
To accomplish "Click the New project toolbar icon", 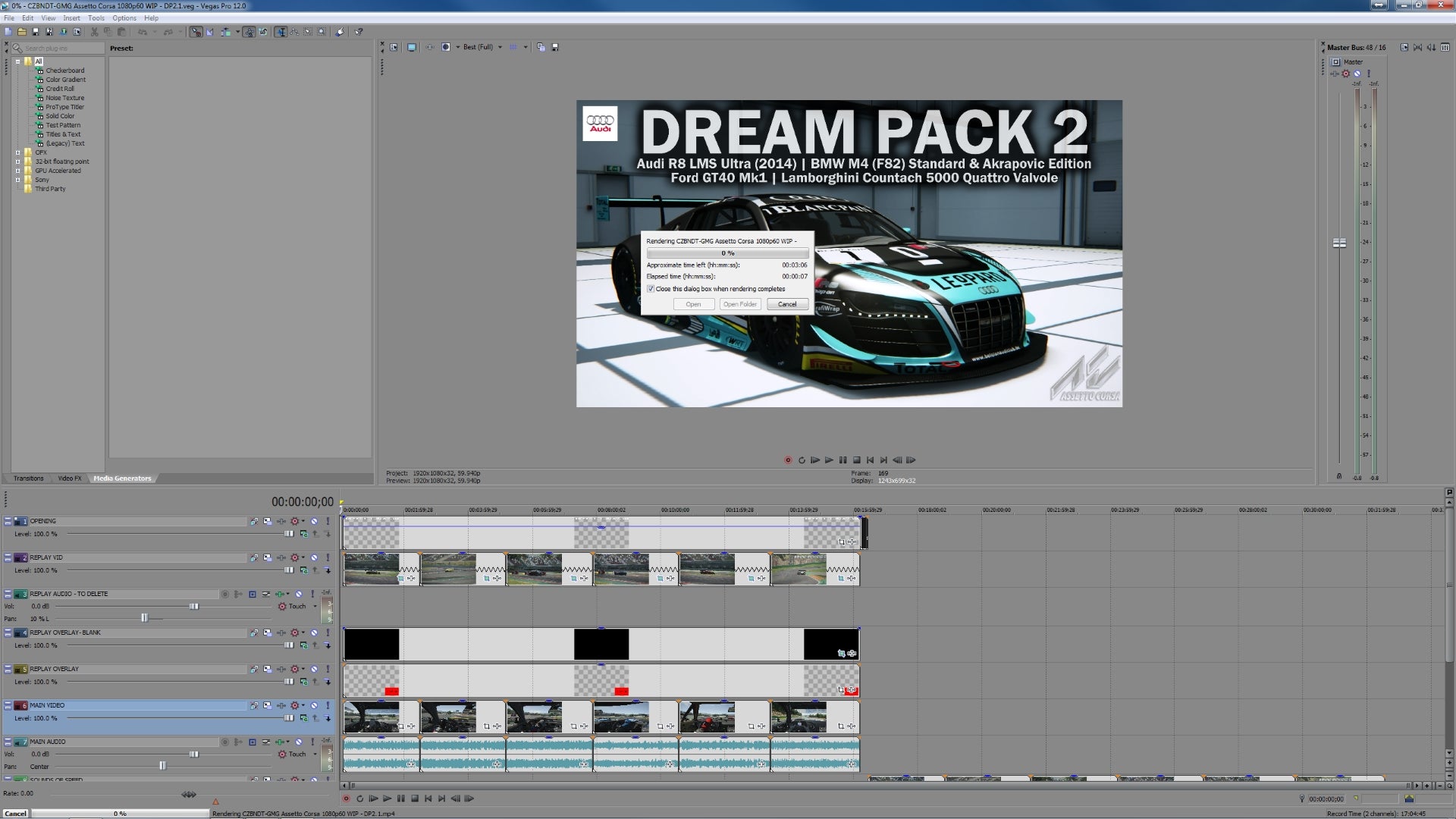I will click(x=8, y=32).
